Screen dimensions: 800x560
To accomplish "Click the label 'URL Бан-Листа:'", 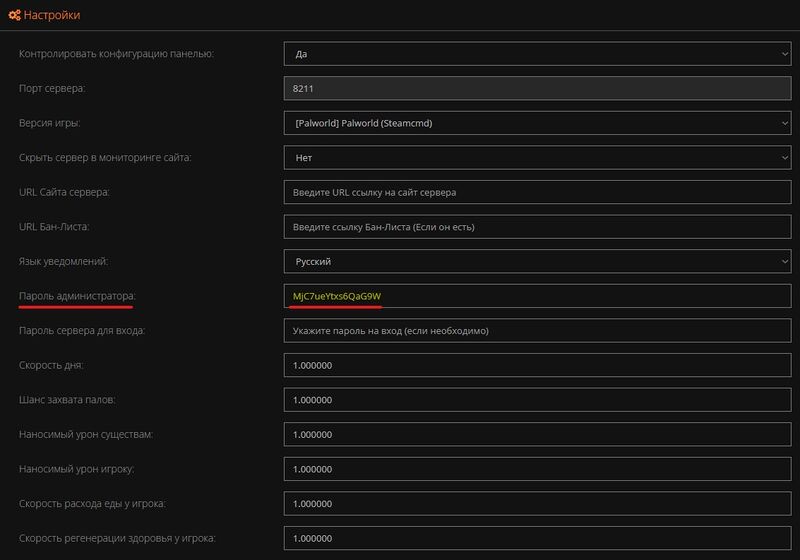I will coord(54,227).
